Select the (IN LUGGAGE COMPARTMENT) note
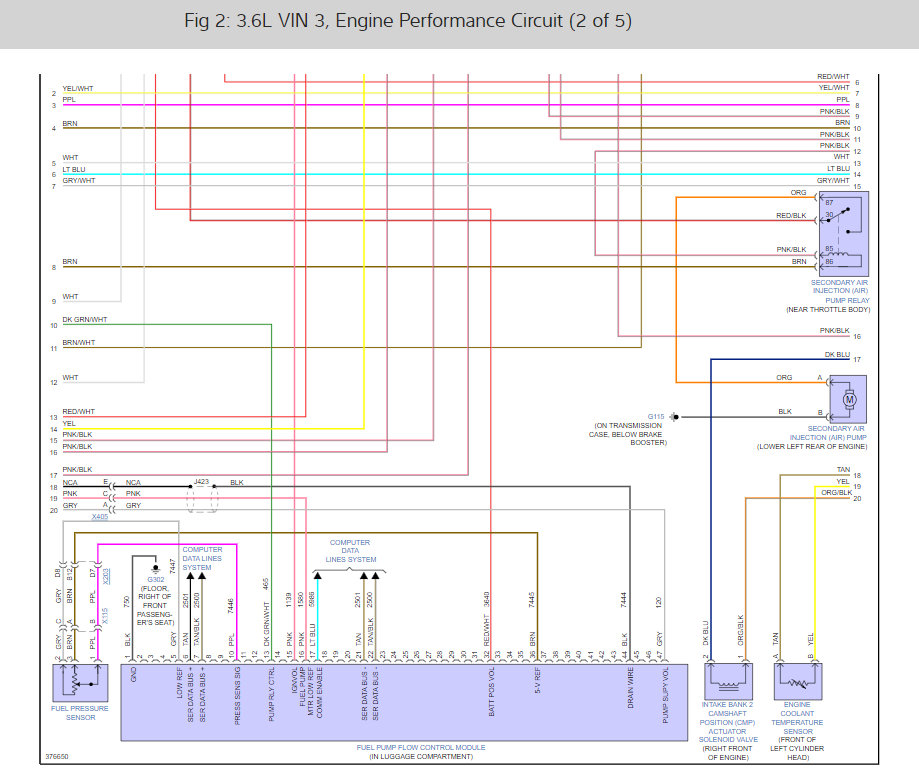The height and width of the screenshot is (776, 919). point(421,757)
